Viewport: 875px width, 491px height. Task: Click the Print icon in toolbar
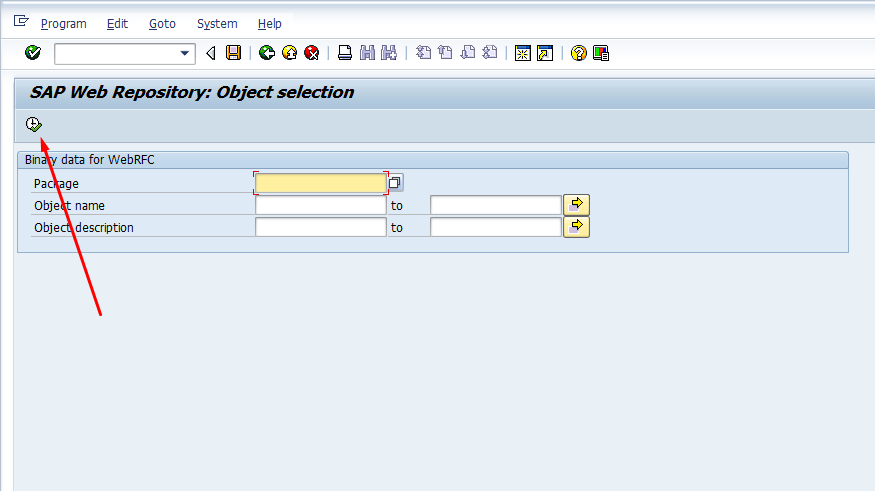tap(345, 53)
